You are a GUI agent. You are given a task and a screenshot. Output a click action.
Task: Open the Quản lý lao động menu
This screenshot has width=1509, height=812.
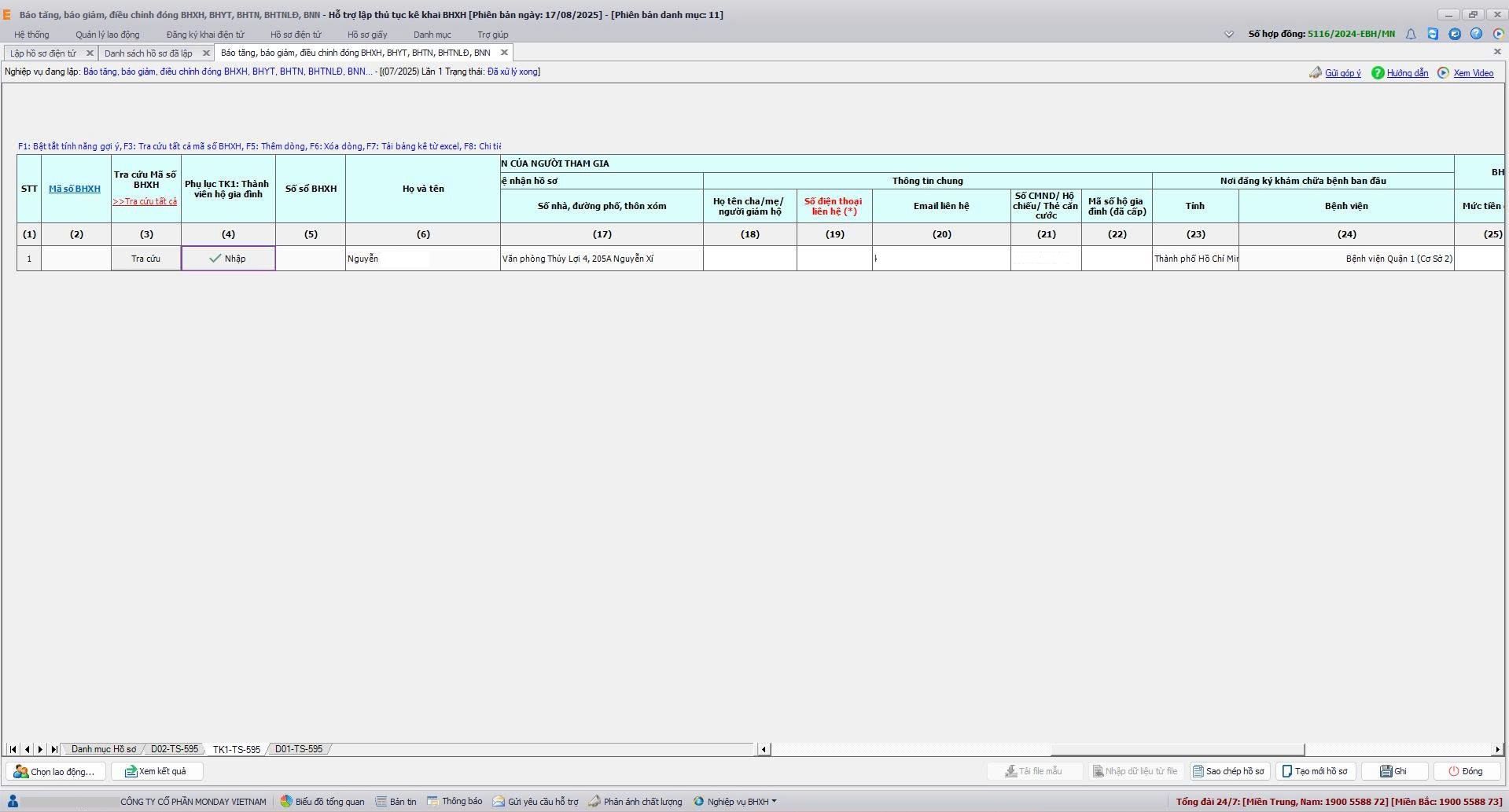pos(108,35)
